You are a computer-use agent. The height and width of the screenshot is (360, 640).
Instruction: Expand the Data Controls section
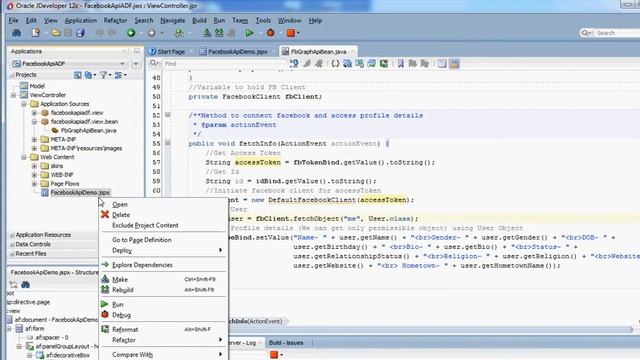[x=12, y=244]
